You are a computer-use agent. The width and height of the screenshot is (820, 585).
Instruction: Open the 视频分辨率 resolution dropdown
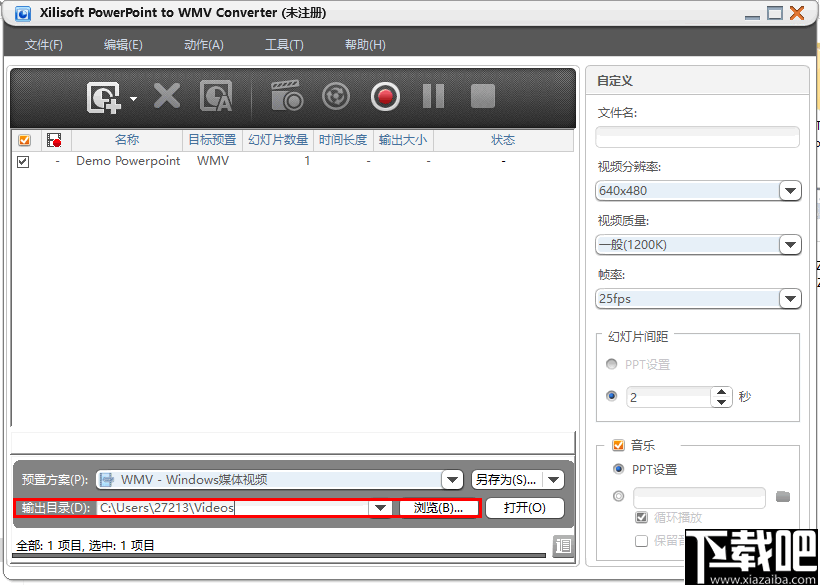tap(790, 190)
